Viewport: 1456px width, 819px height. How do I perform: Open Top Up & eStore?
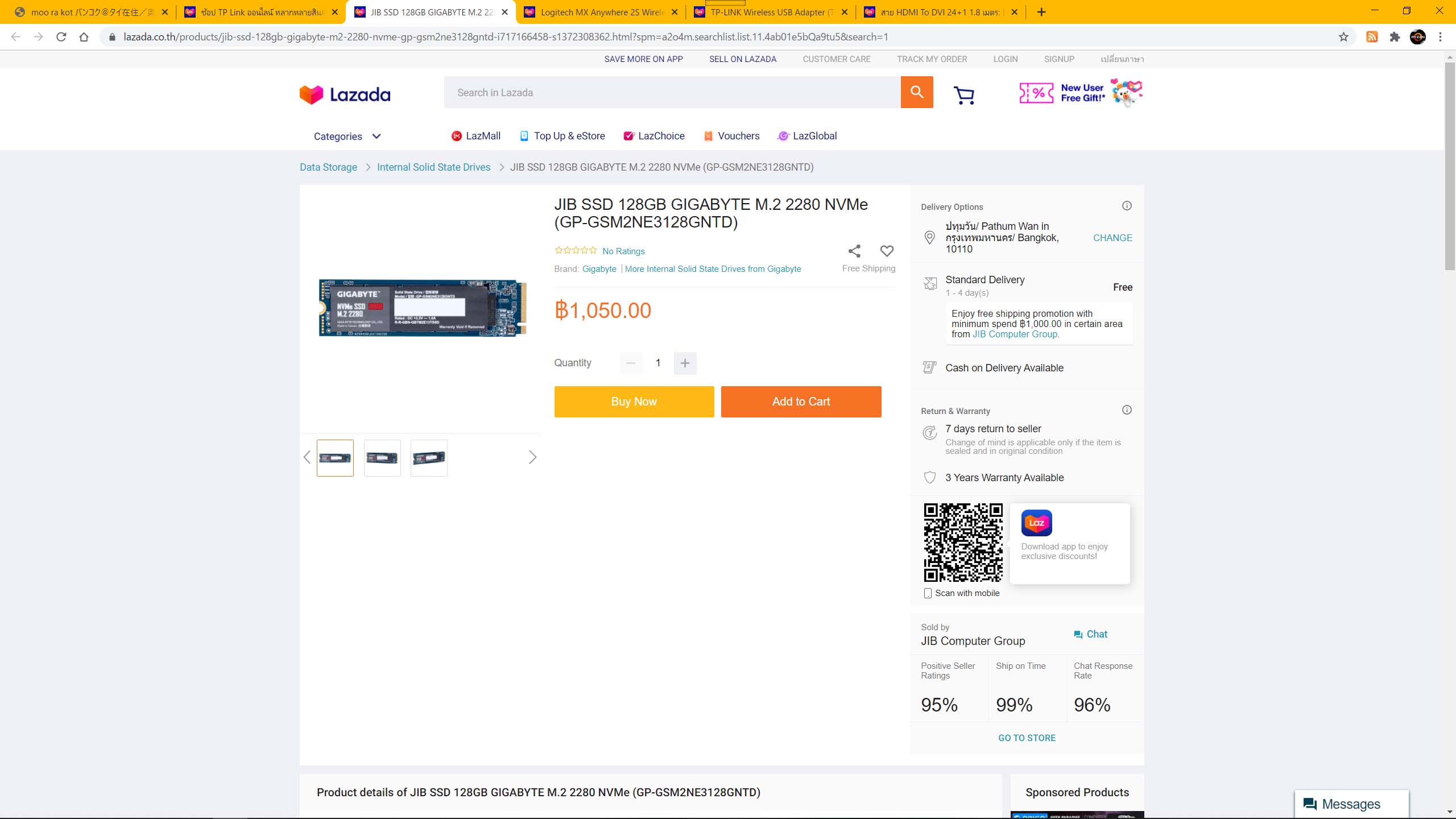click(562, 136)
